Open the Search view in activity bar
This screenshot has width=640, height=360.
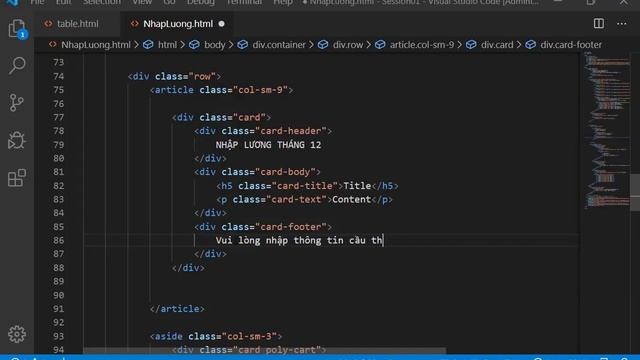pyautogui.click(x=17, y=65)
